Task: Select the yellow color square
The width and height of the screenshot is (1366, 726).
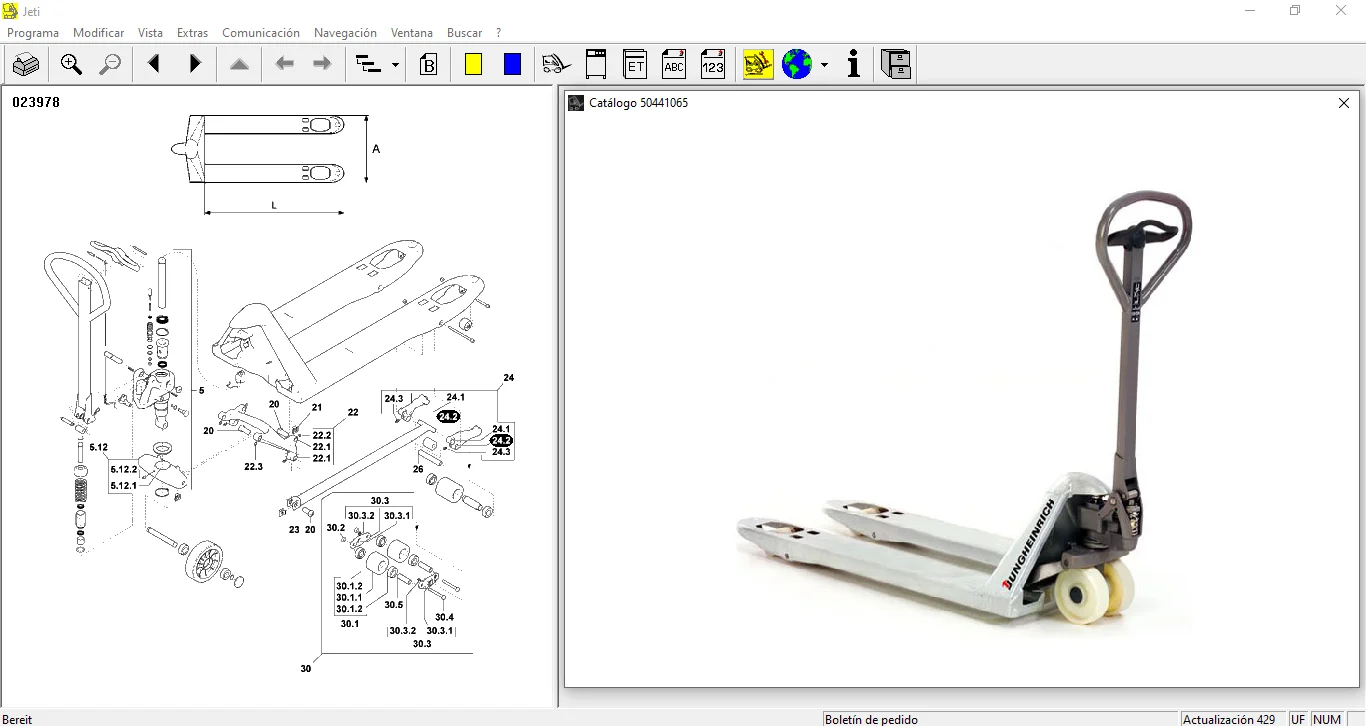Action: pyautogui.click(x=474, y=65)
